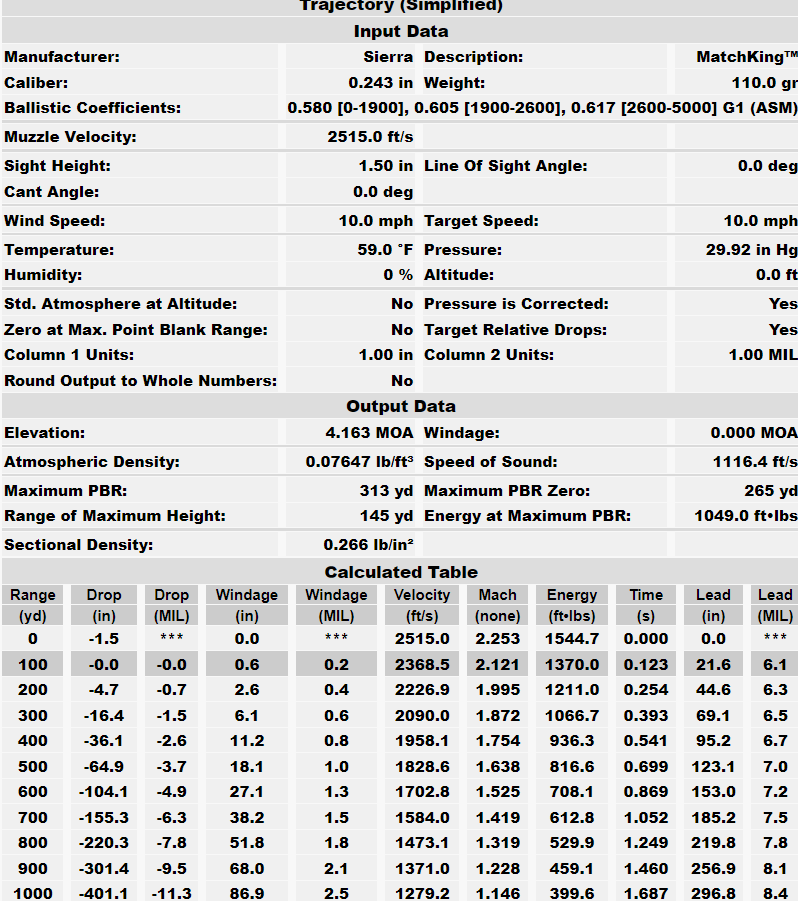Click the Energy column header
The height and width of the screenshot is (901, 798).
point(572,595)
